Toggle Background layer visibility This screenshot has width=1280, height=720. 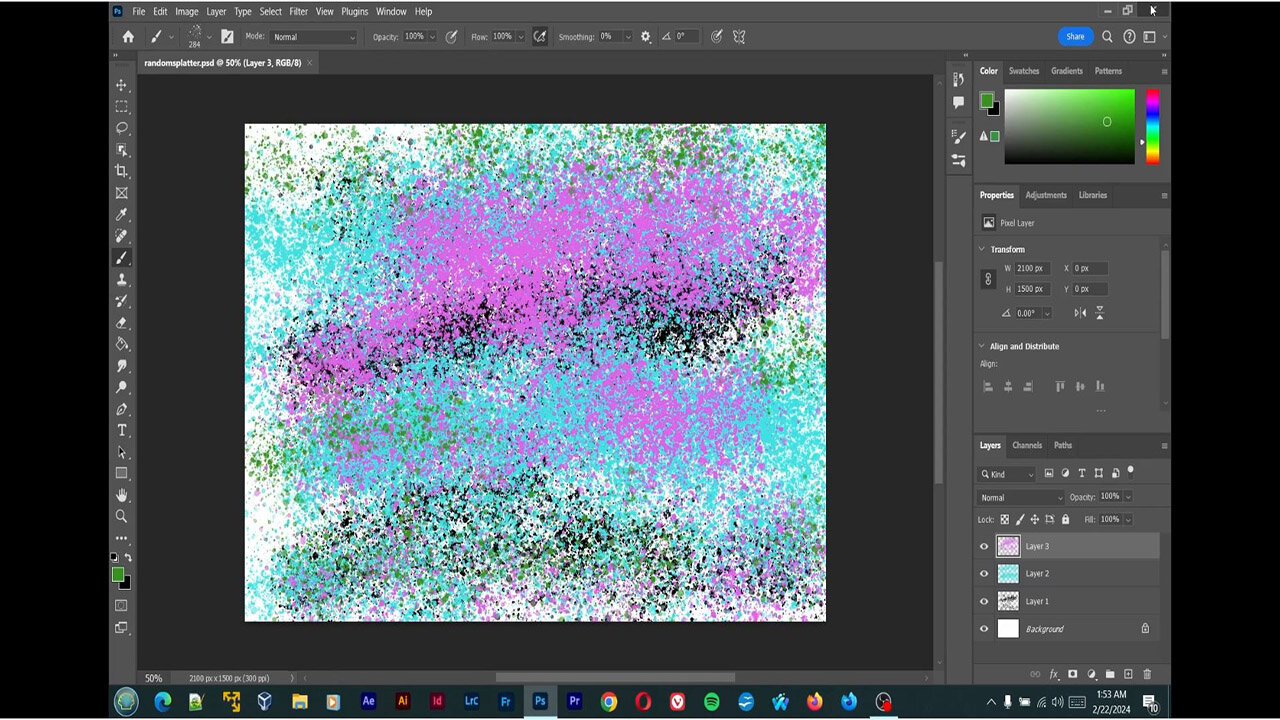click(x=984, y=629)
